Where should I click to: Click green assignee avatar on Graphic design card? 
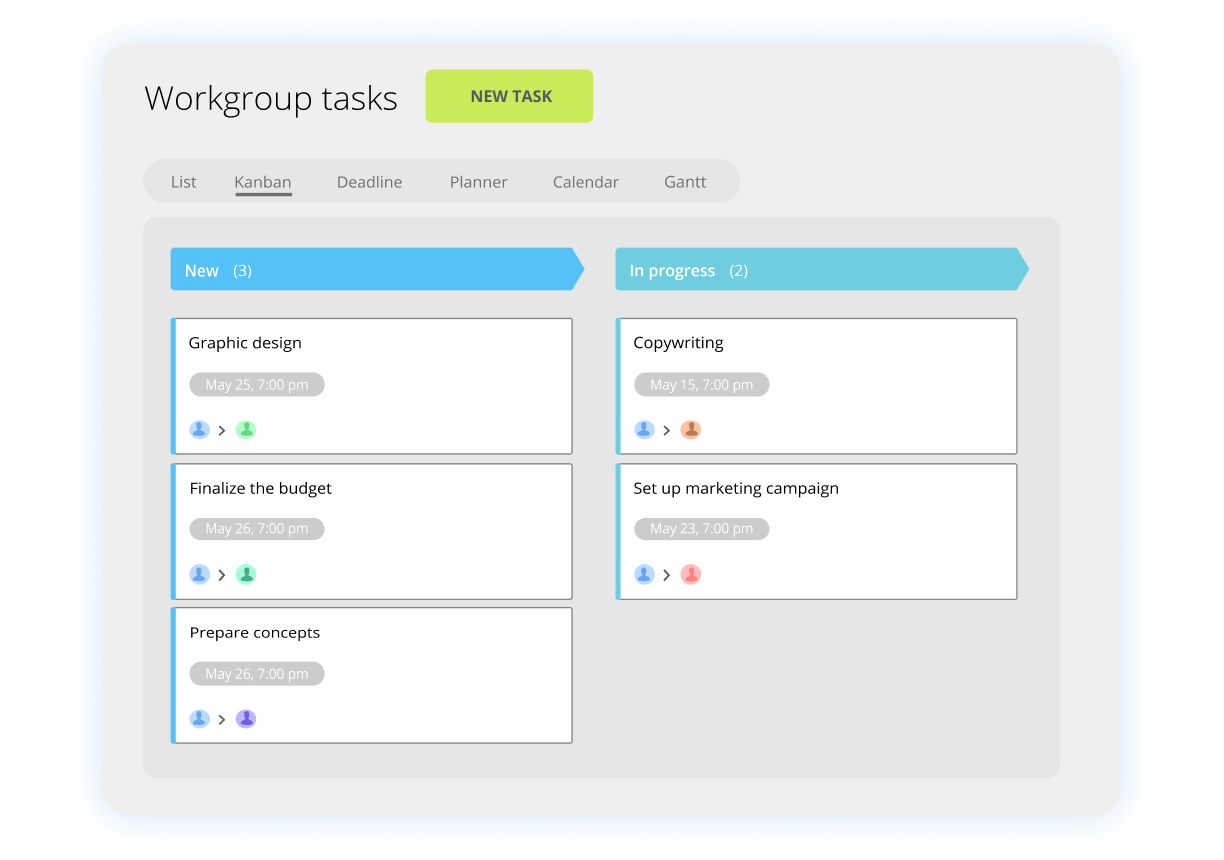246,430
